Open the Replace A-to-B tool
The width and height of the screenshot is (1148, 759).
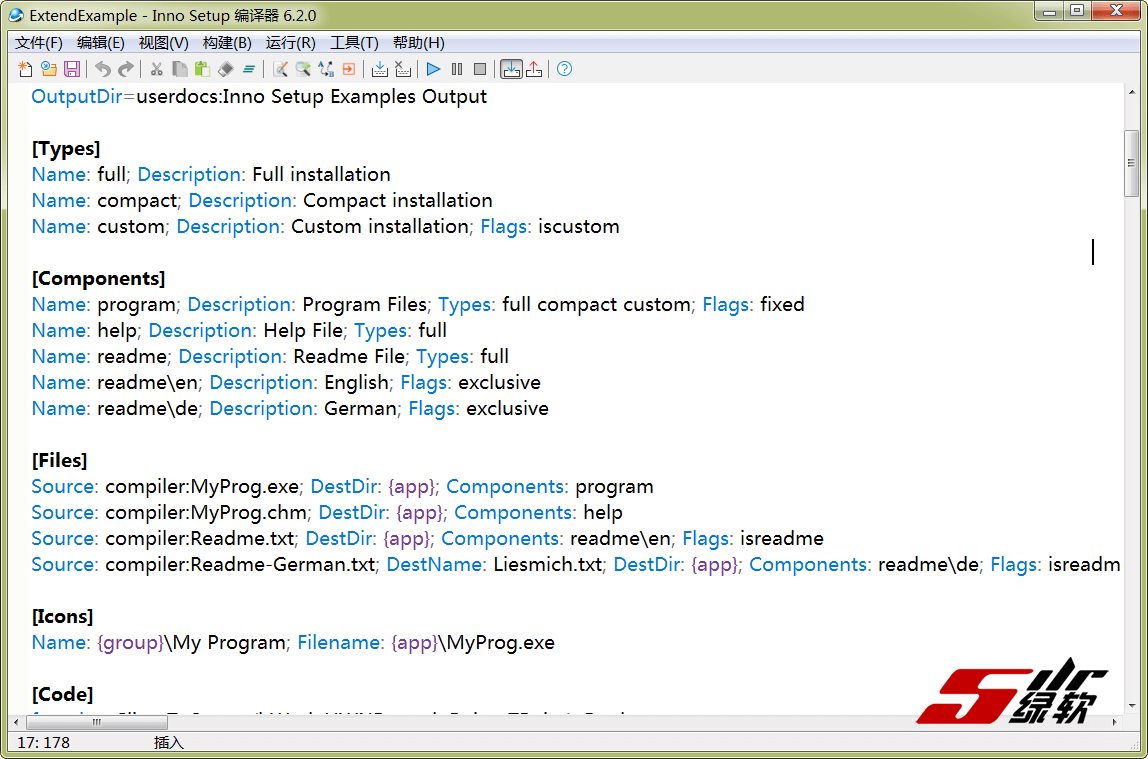point(326,70)
